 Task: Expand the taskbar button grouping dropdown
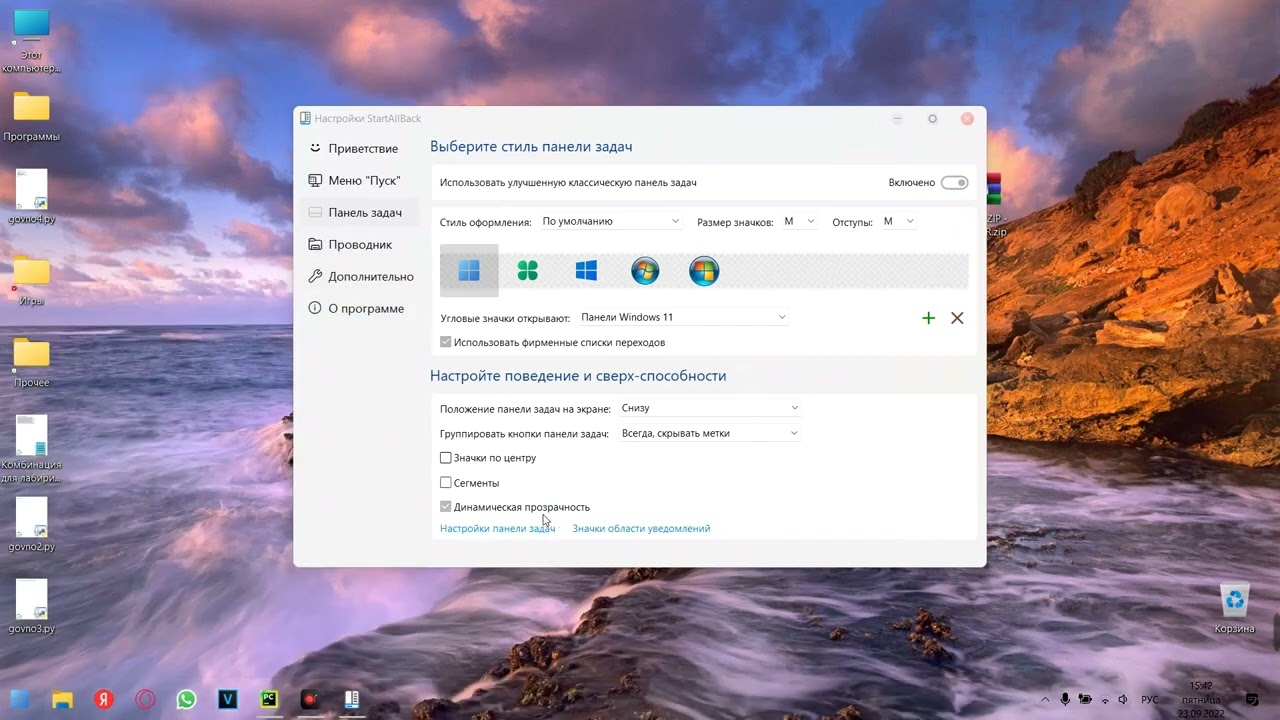(710, 433)
